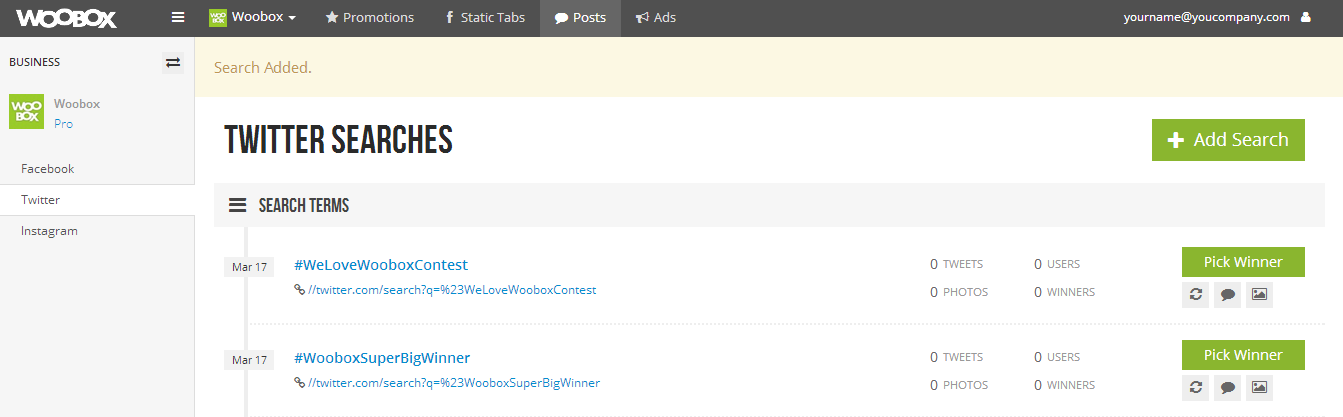This screenshot has height=417, width=1343.
Task: Click the Users count for #WooboxSuperBigWinner
Action: tap(1057, 357)
